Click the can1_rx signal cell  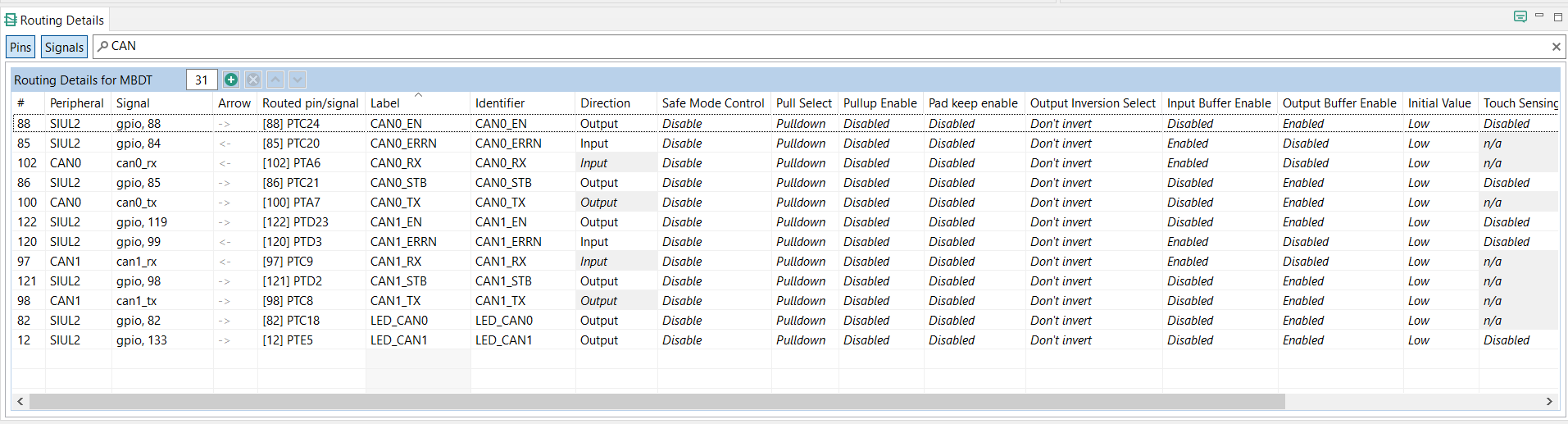click(162, 262)
